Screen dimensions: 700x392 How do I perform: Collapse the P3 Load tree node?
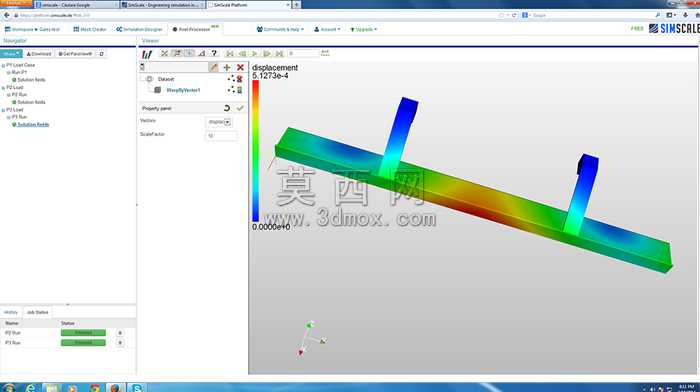pyautogui.click(x=4, y=110)
